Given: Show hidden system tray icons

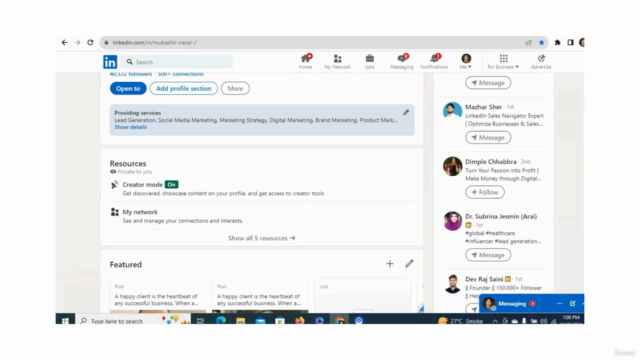Looking at the screenshot, I should [x=495, y=321].
